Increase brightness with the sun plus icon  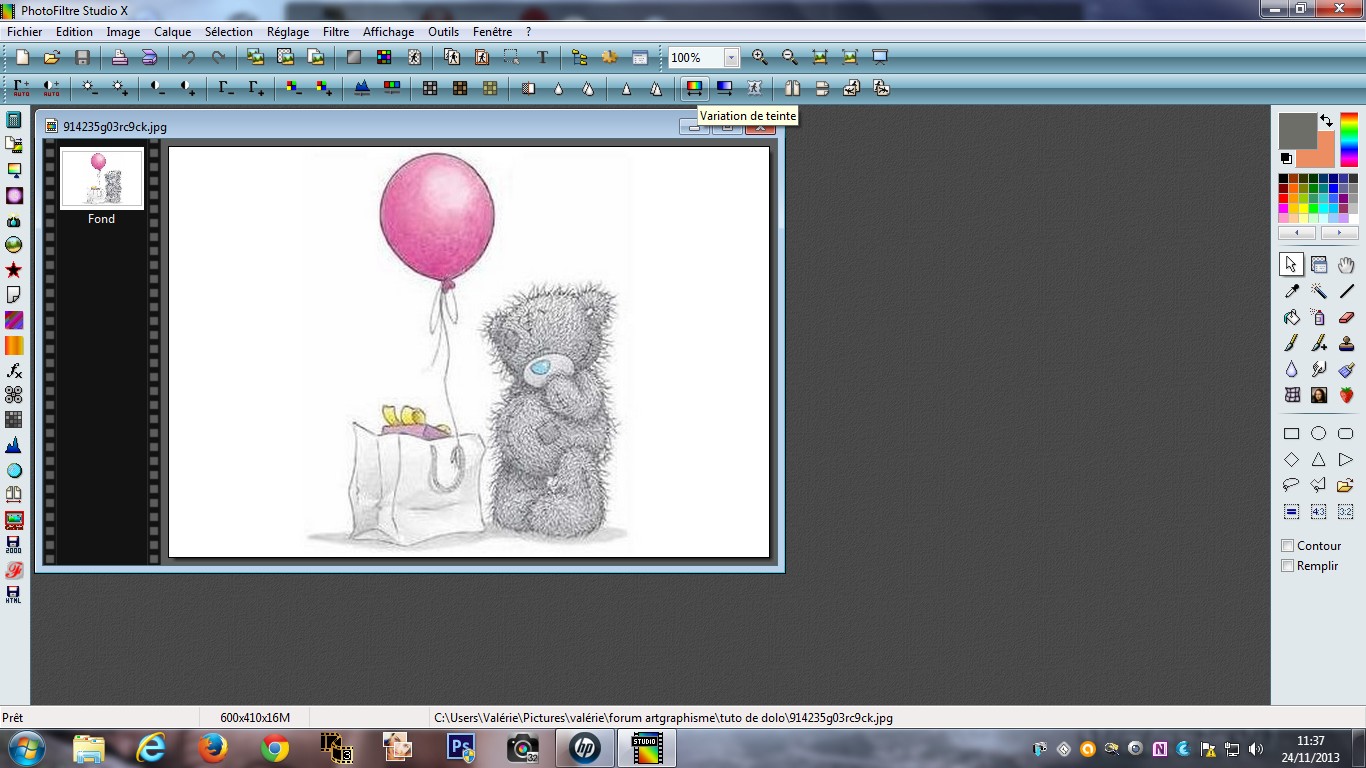click(120, 88)
